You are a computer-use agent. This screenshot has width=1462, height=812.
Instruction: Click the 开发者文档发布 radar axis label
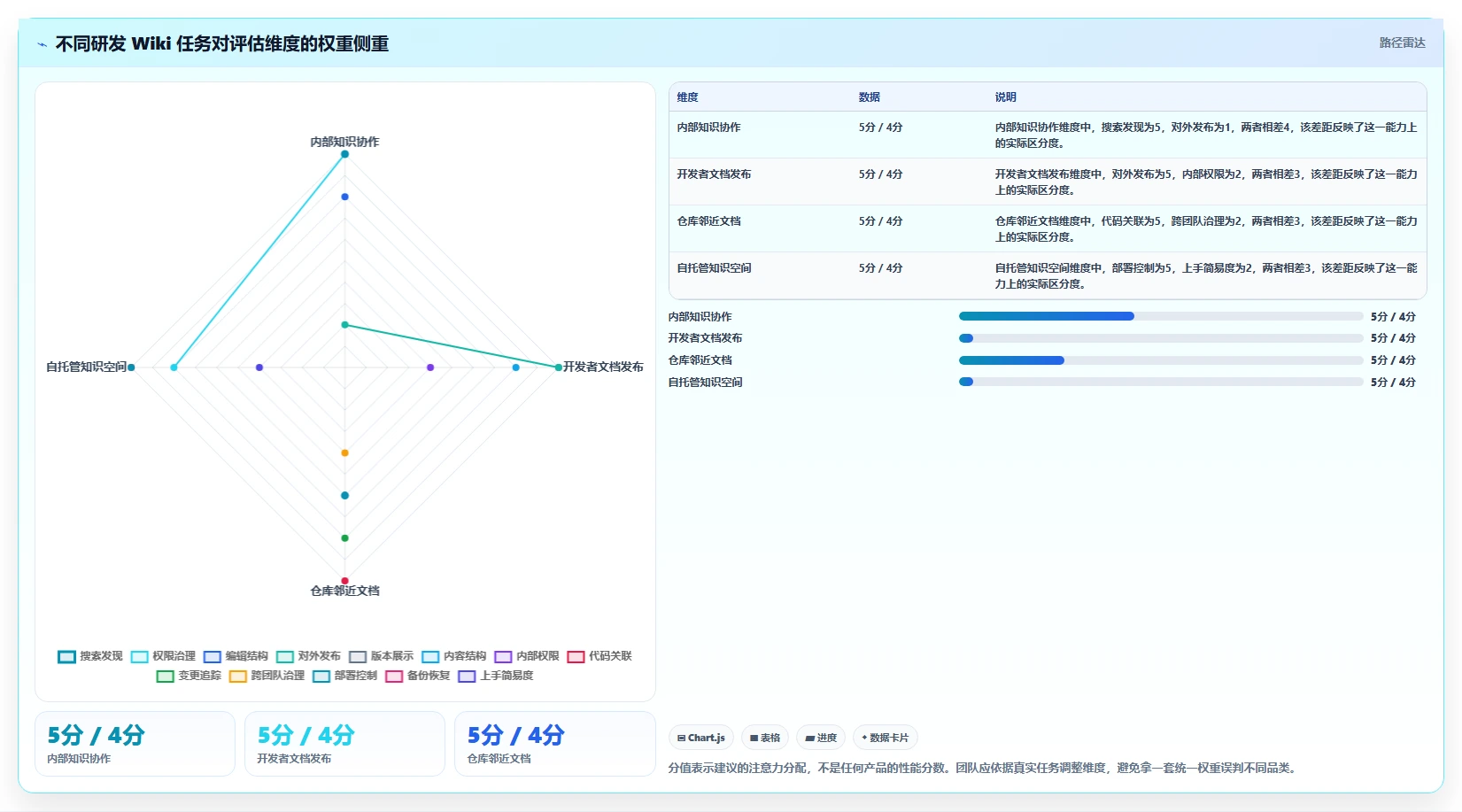coord(603,367)
